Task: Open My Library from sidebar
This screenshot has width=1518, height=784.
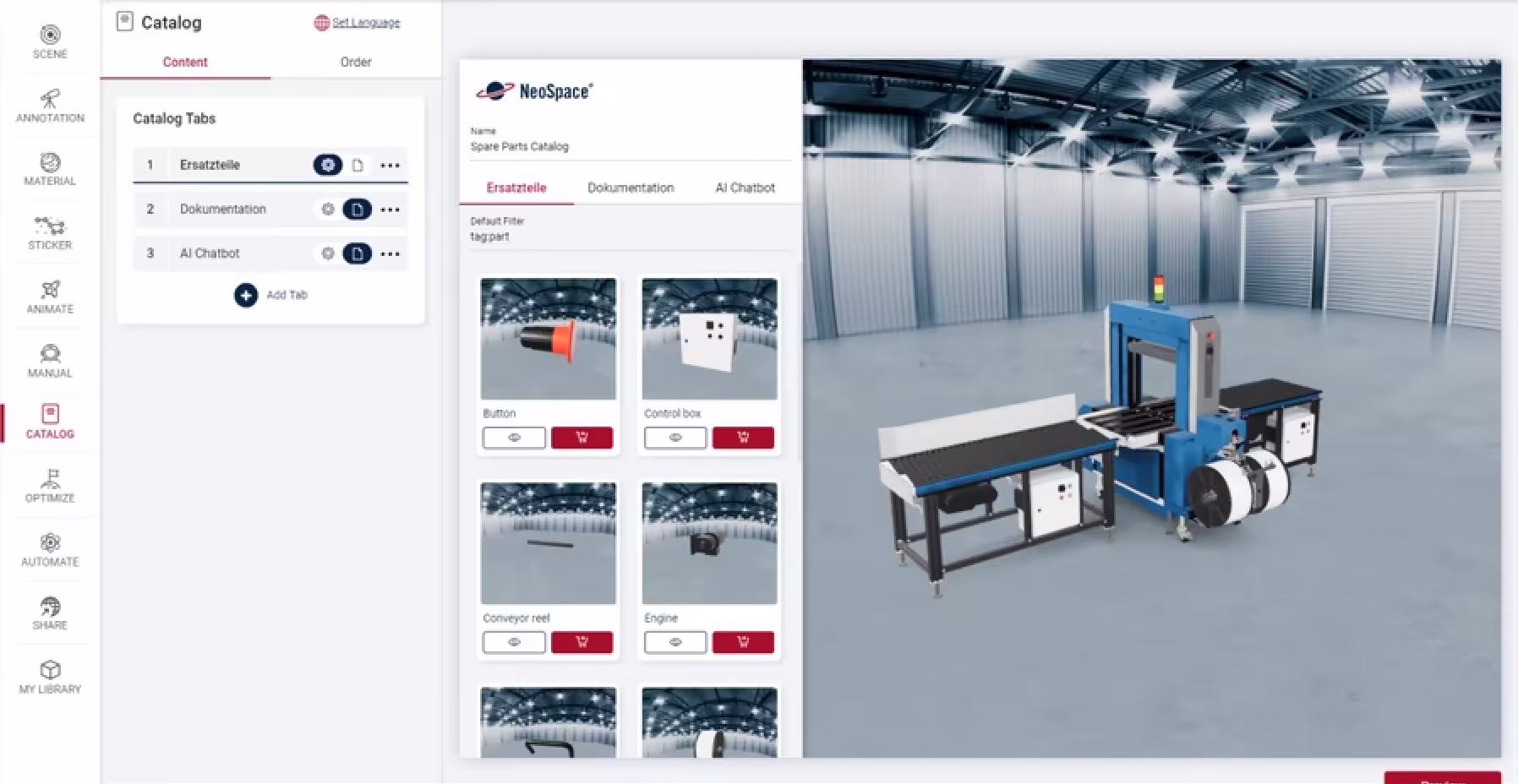Action: coord(50,678)
